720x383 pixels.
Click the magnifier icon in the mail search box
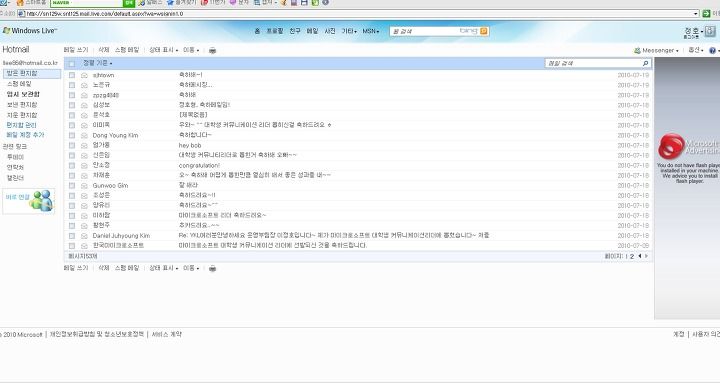tap(645, 63)
